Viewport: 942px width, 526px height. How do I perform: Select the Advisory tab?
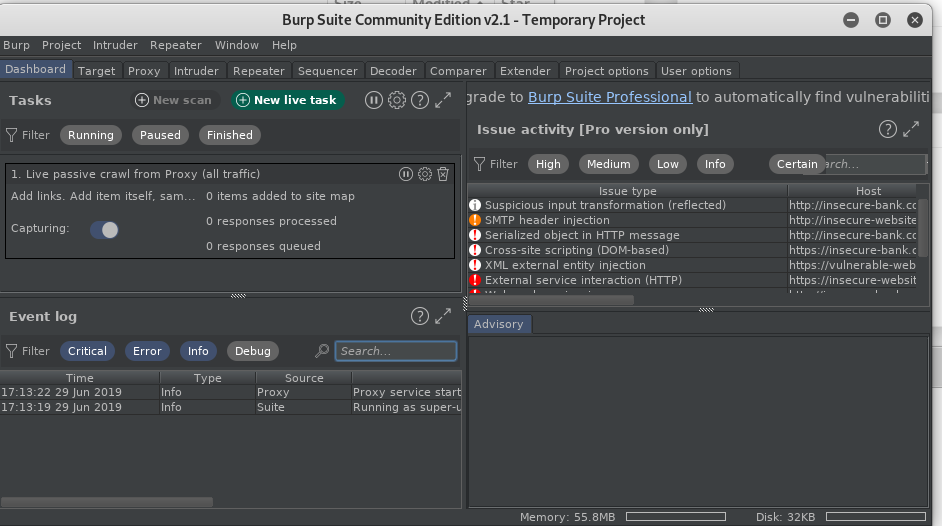click(499, 324)
